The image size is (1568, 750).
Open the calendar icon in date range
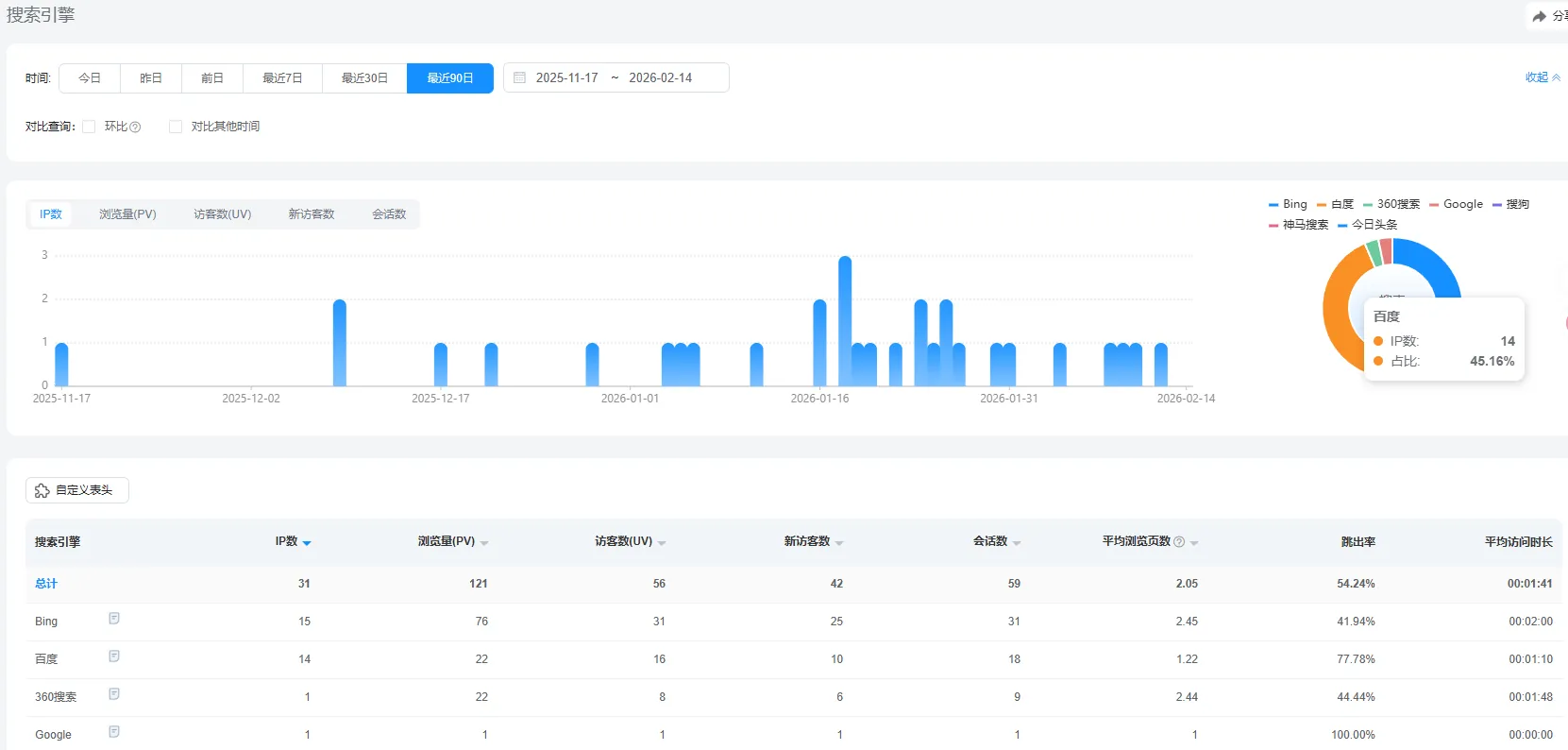click(519, 77)
